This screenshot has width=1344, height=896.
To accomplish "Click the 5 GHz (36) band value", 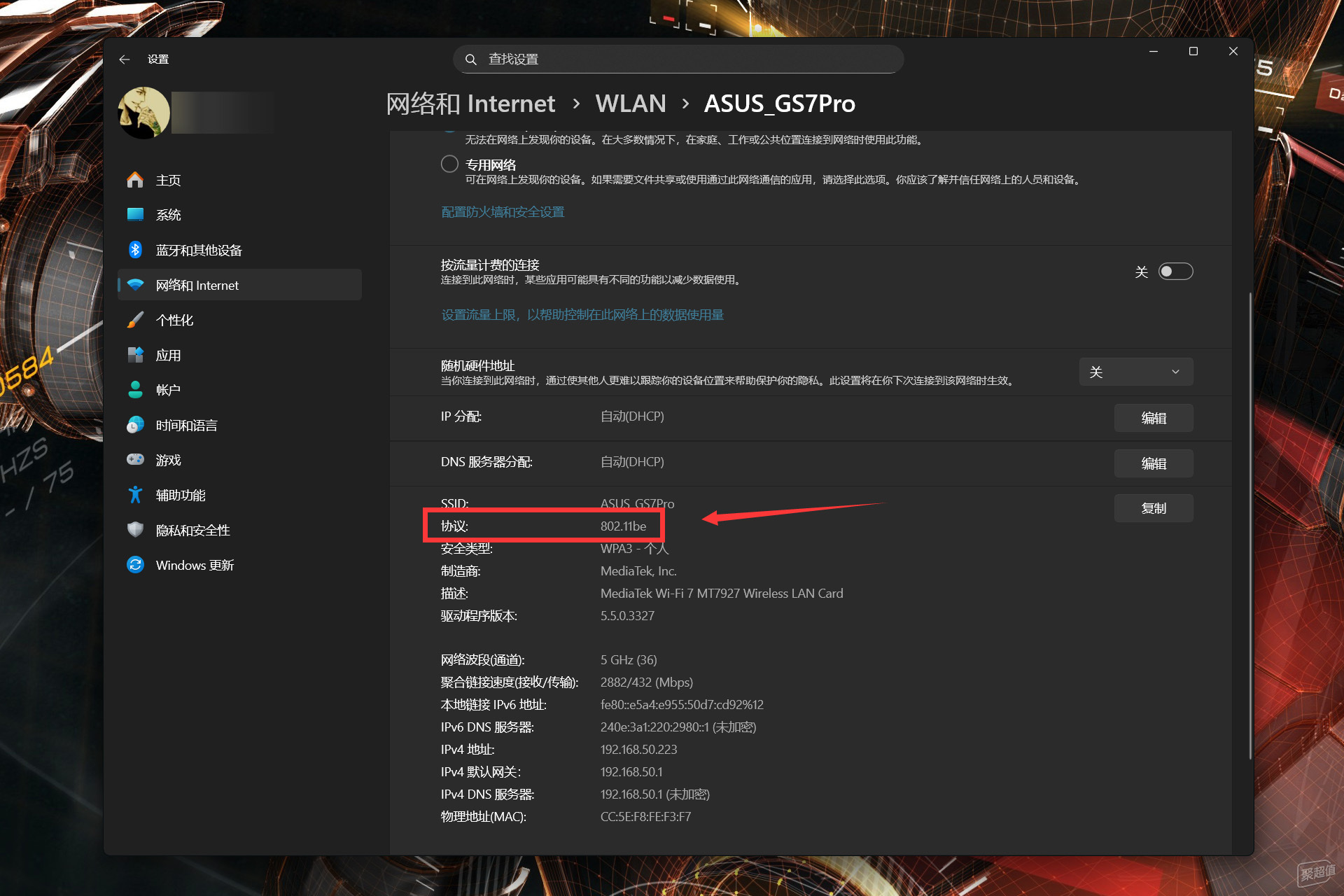I will coord(629,660).
